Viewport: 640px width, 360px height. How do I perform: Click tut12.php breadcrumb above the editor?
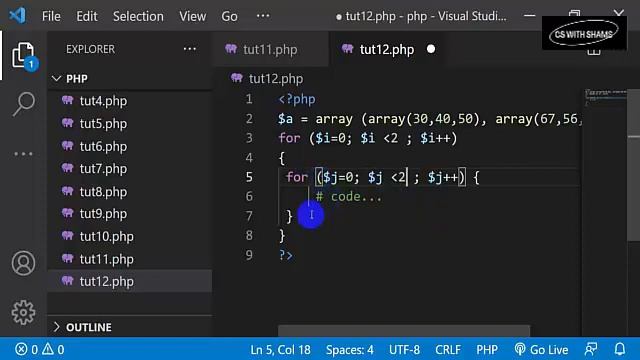tap(276, 78)
